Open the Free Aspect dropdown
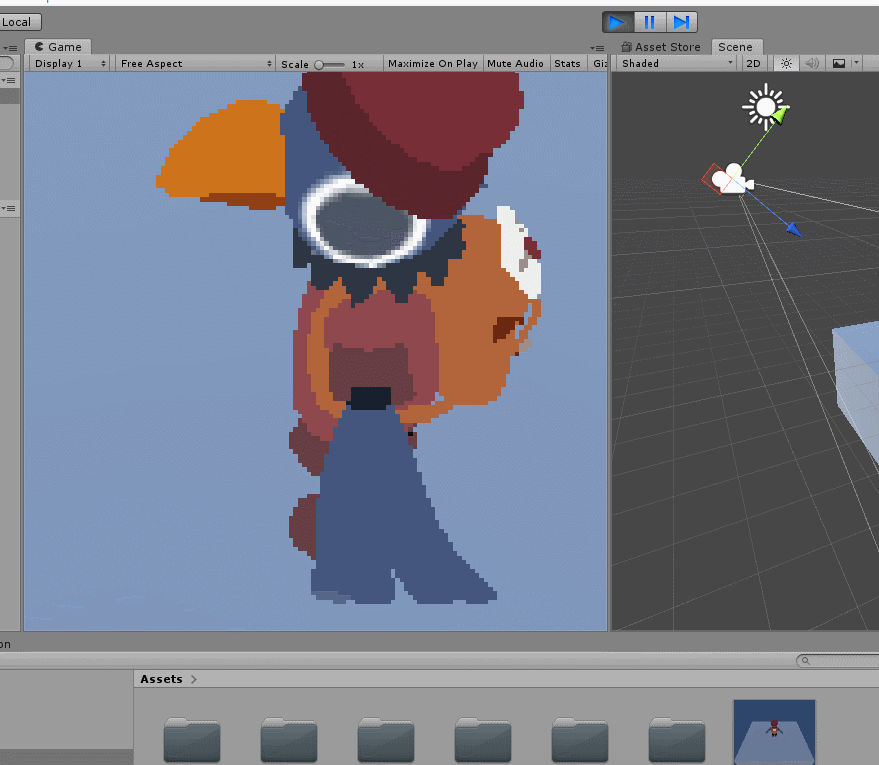Screen dimensions: 879x765 [x=196, y=63]
